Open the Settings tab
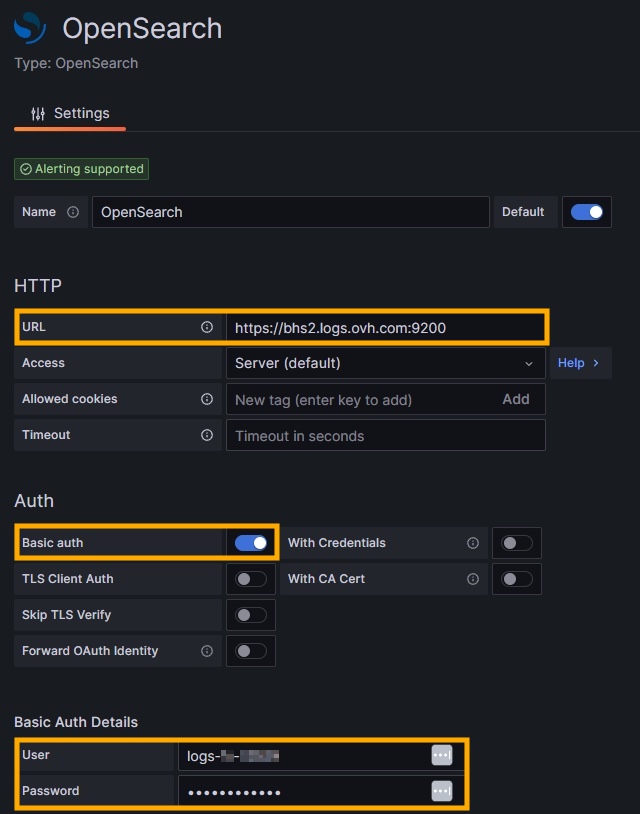The height and width of the screenshot is (814, 640). click(70, 113)
